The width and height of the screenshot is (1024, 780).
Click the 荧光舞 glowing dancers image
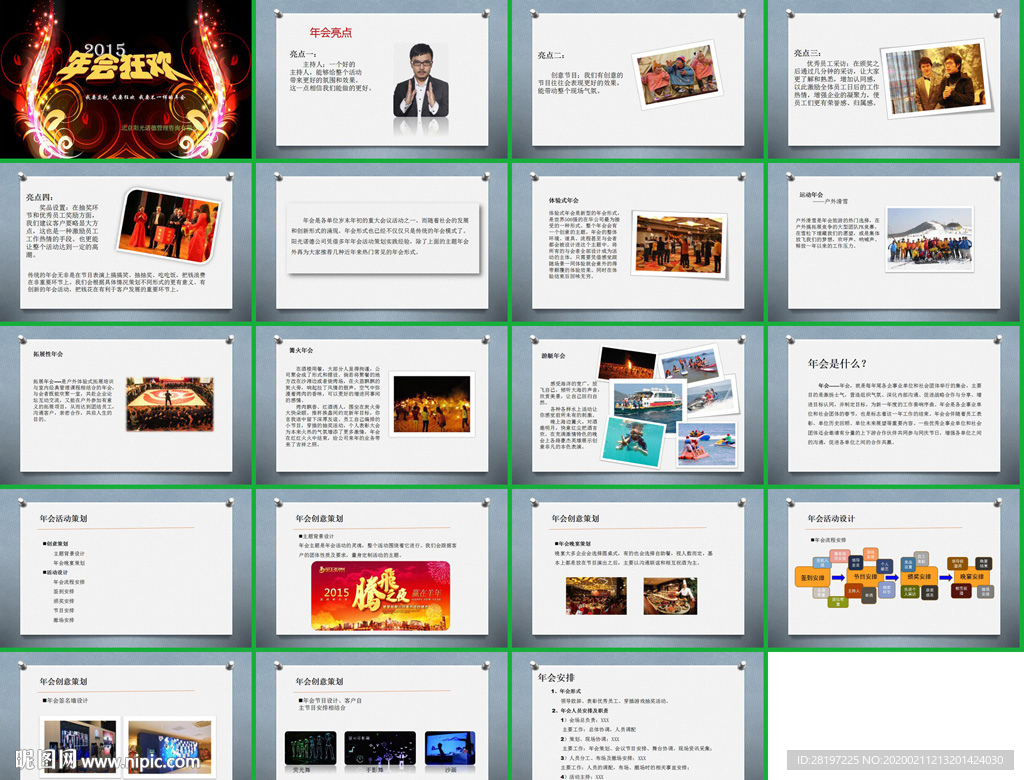[x=311, y=748]
